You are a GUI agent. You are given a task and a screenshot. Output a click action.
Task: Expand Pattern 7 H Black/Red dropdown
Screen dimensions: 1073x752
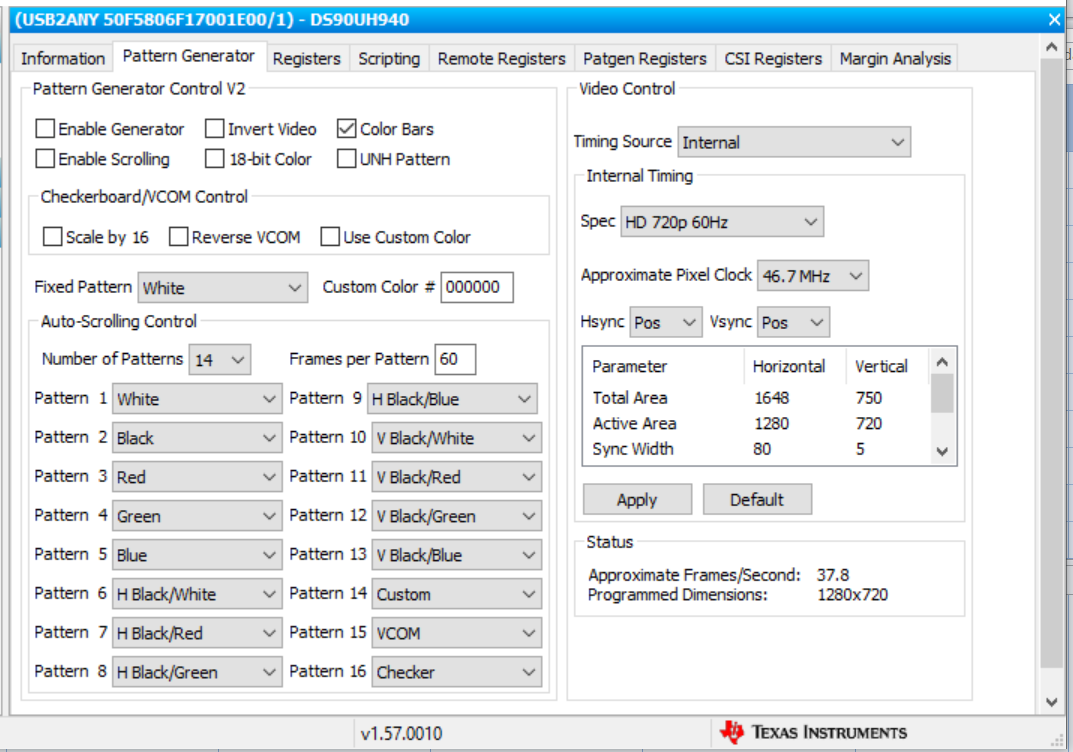197,633
